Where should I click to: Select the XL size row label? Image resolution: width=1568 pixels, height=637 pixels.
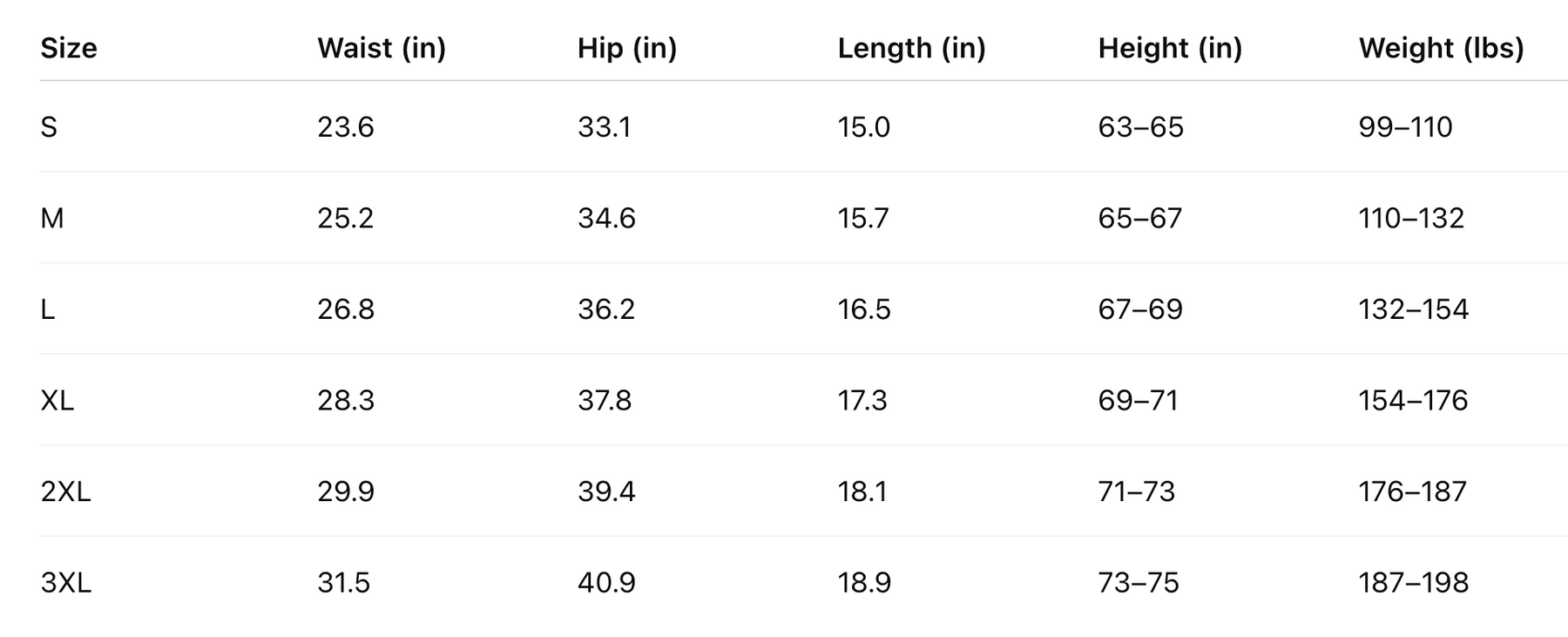pyautogui.click(x=57, y=400)
